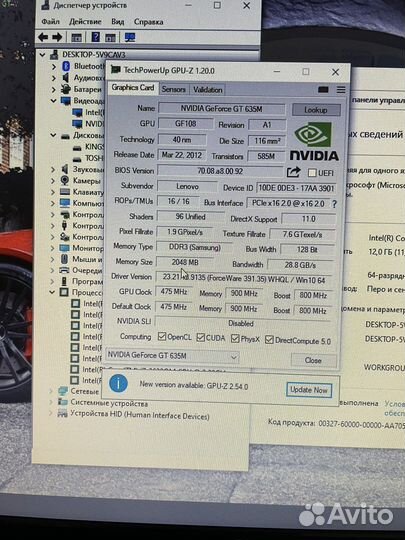The image size is (405, 540).
Task: Click the Release Date Mar 22, 2012 value
Action: coord(182,155)
